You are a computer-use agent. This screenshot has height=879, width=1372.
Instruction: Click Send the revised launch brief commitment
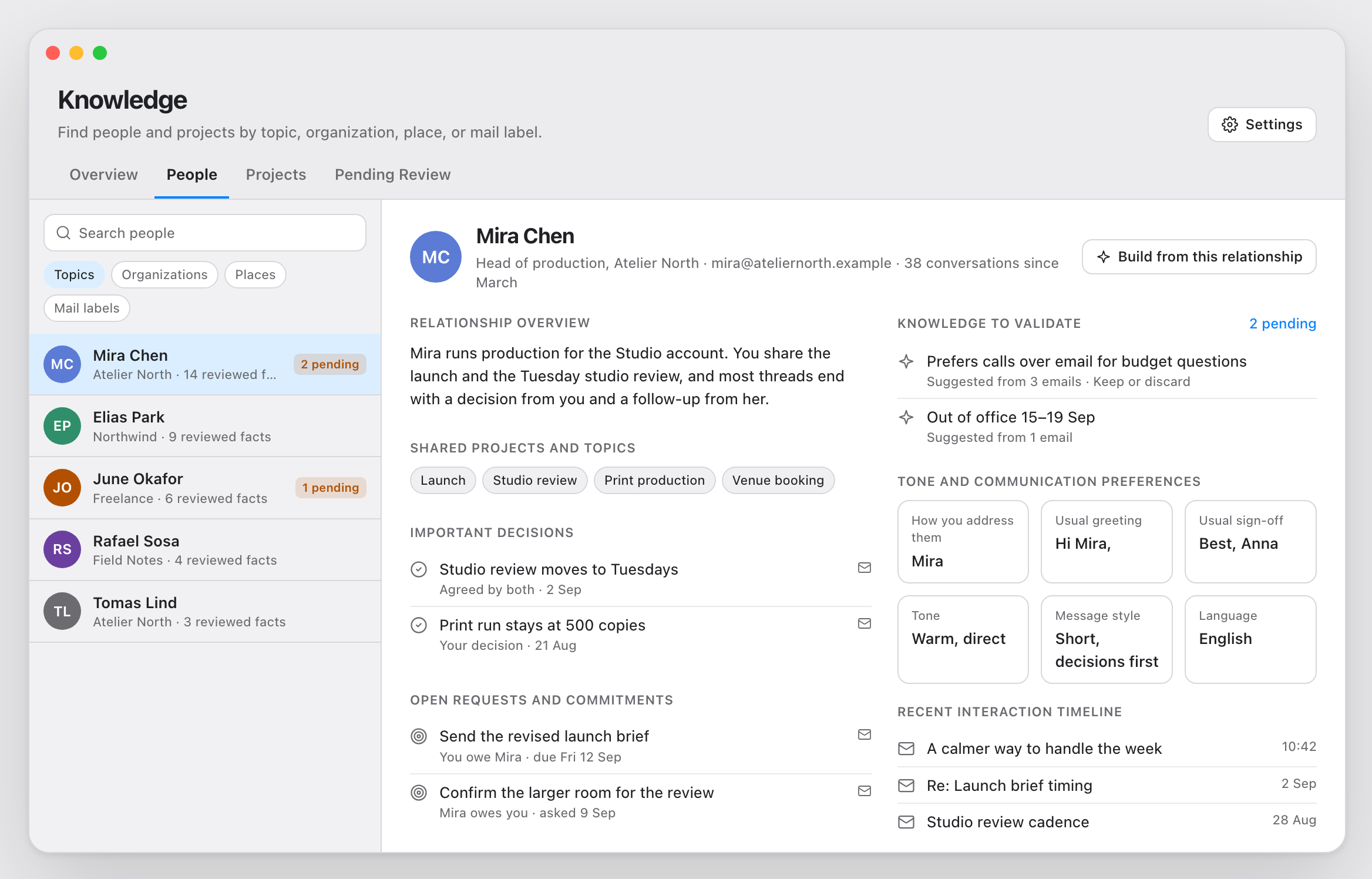pos(640,746)
